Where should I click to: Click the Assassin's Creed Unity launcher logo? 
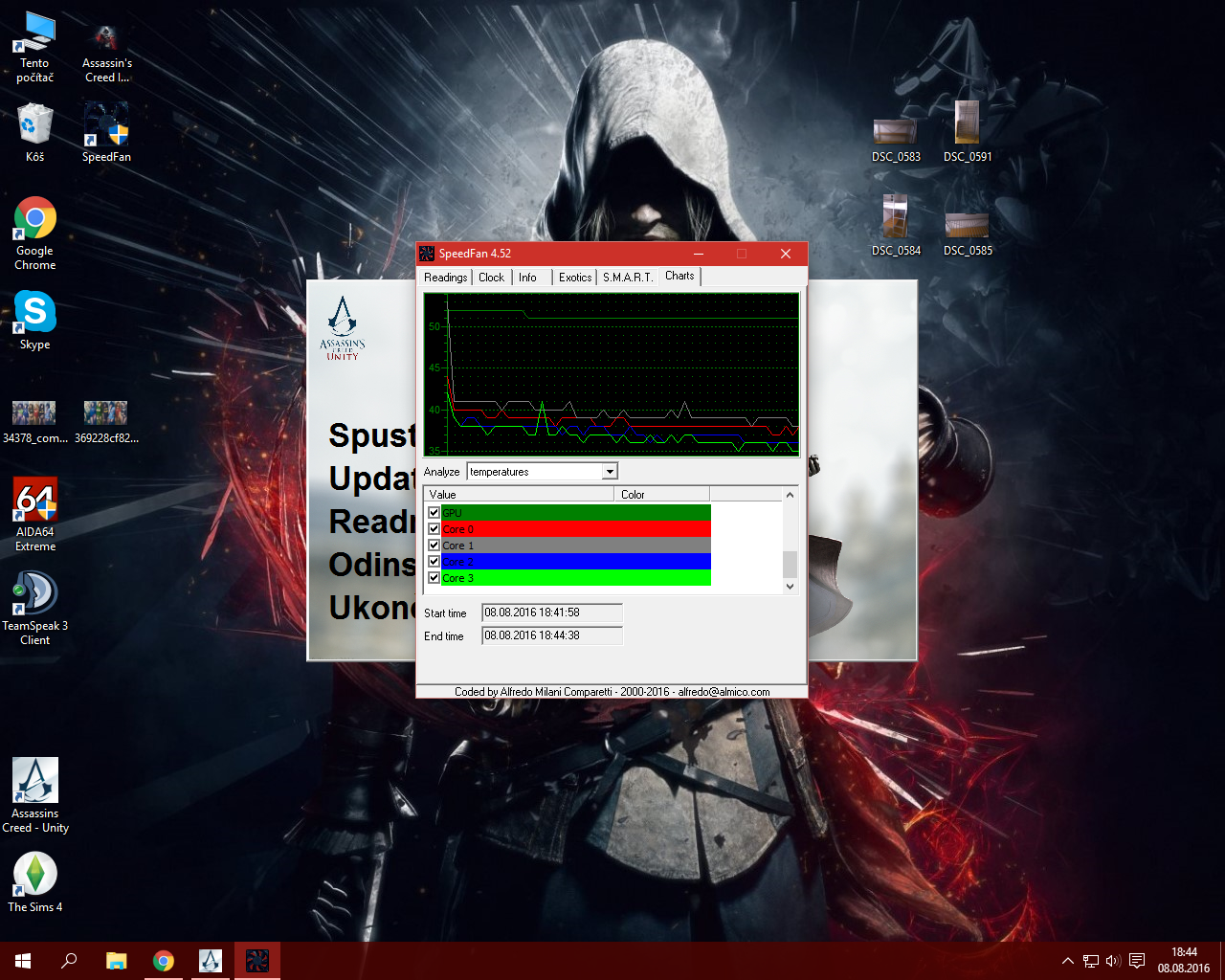(342, 327)
